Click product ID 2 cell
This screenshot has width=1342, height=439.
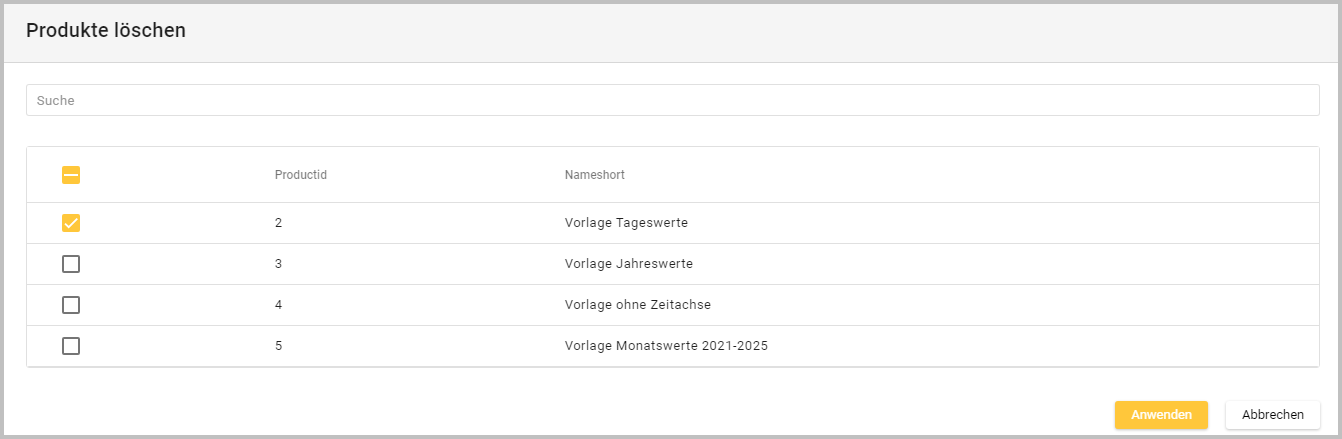[x=279, y=223]
